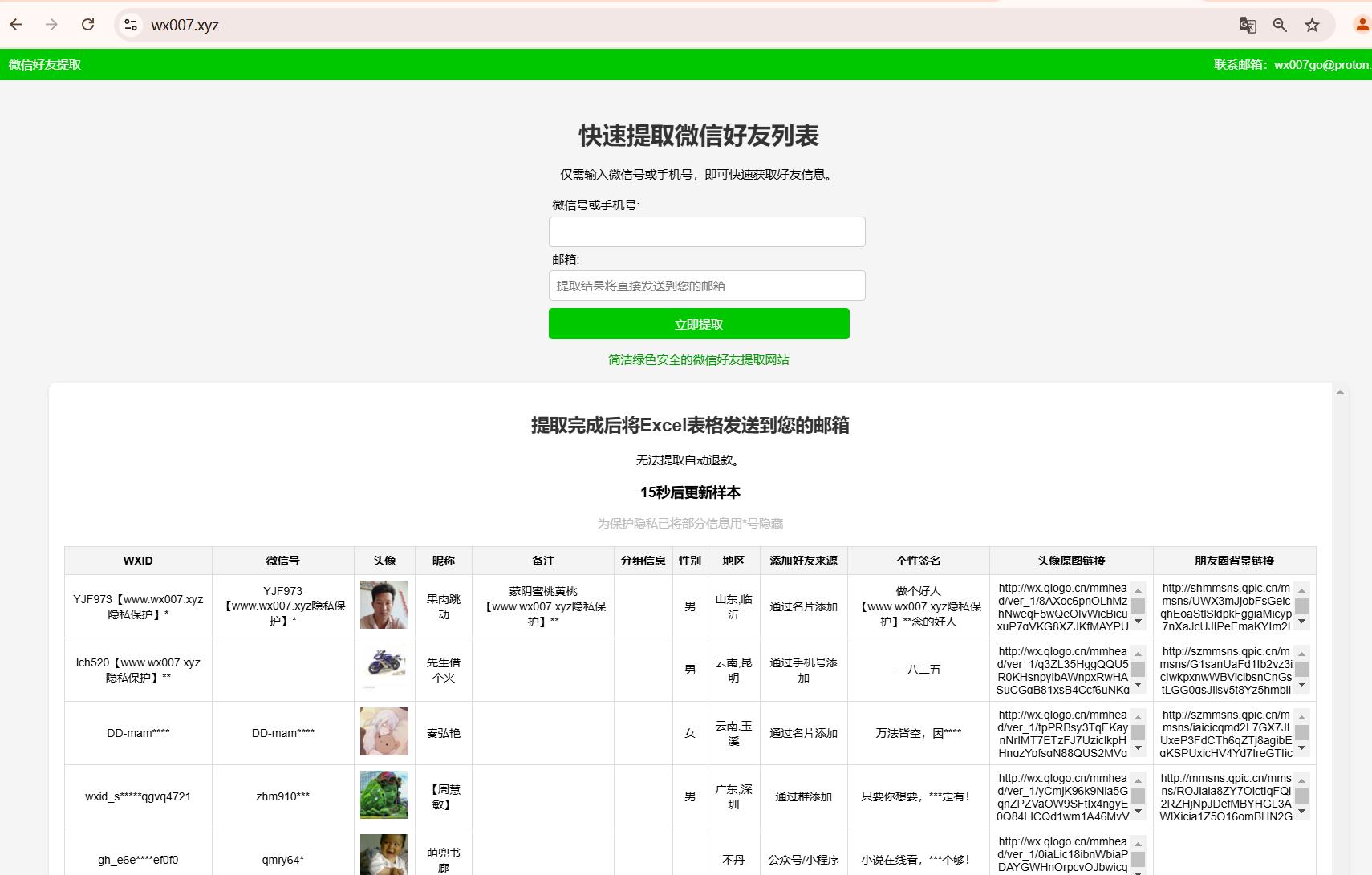The width and height of the screenshot is (1372, 875).
Task: Select the wxid_s*****qgvq4721 cell
Action: pos(138,796)
